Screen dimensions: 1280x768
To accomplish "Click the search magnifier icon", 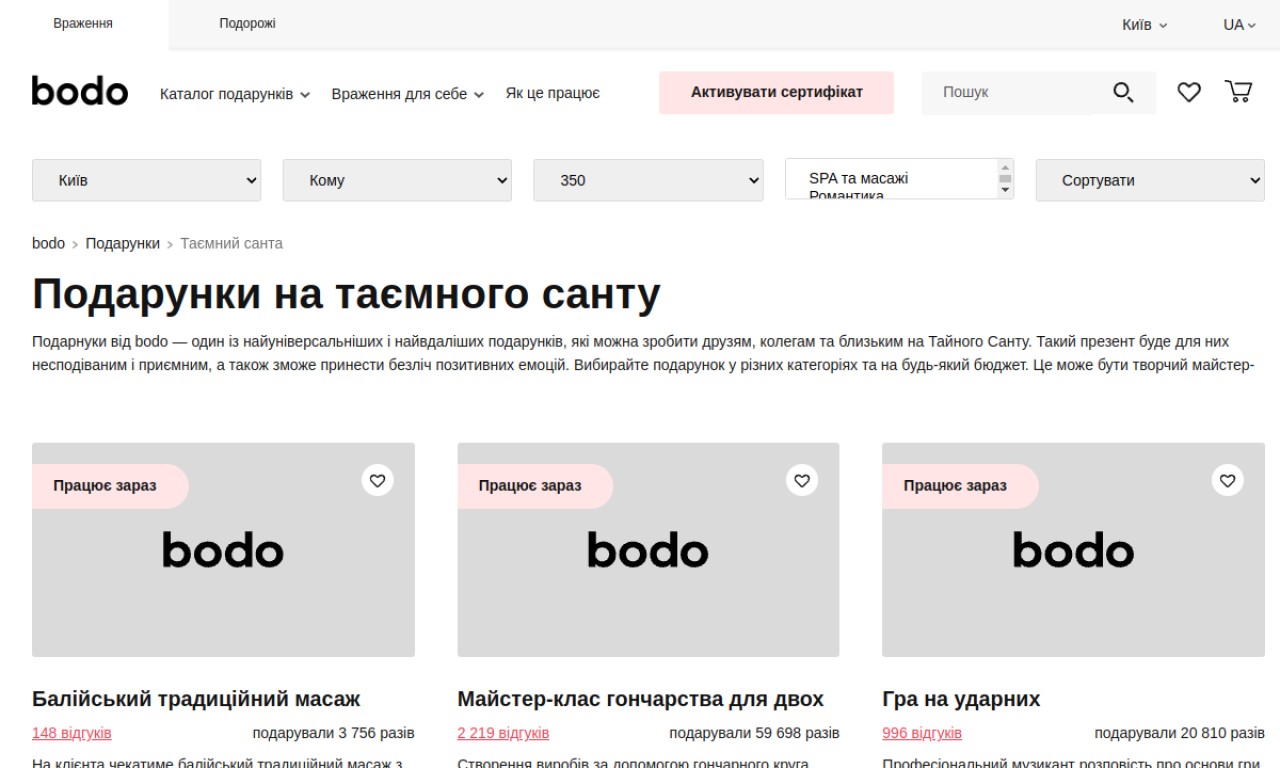I will (1123, 93).
